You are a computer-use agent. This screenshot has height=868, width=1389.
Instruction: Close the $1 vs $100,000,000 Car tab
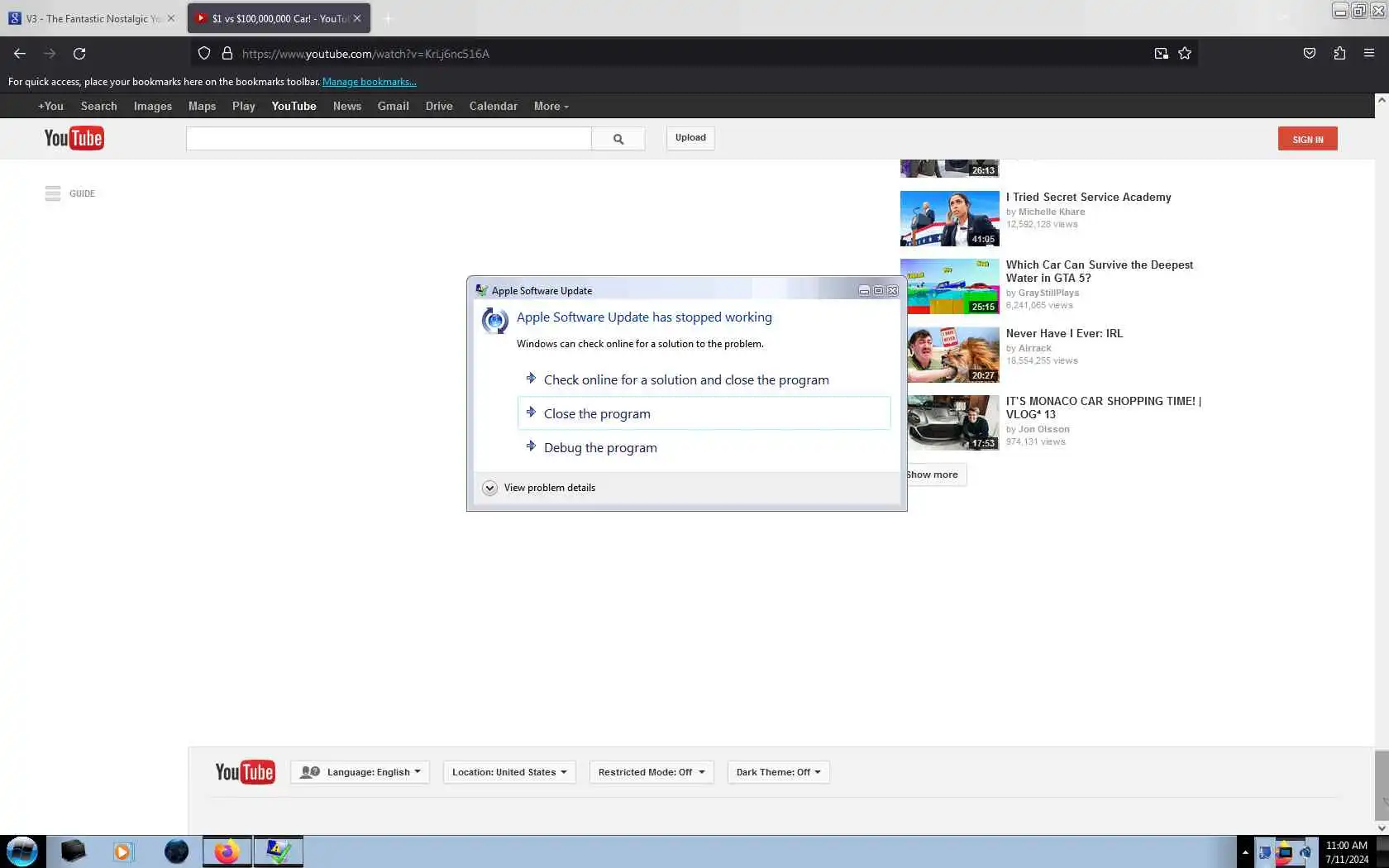[357, 18]
